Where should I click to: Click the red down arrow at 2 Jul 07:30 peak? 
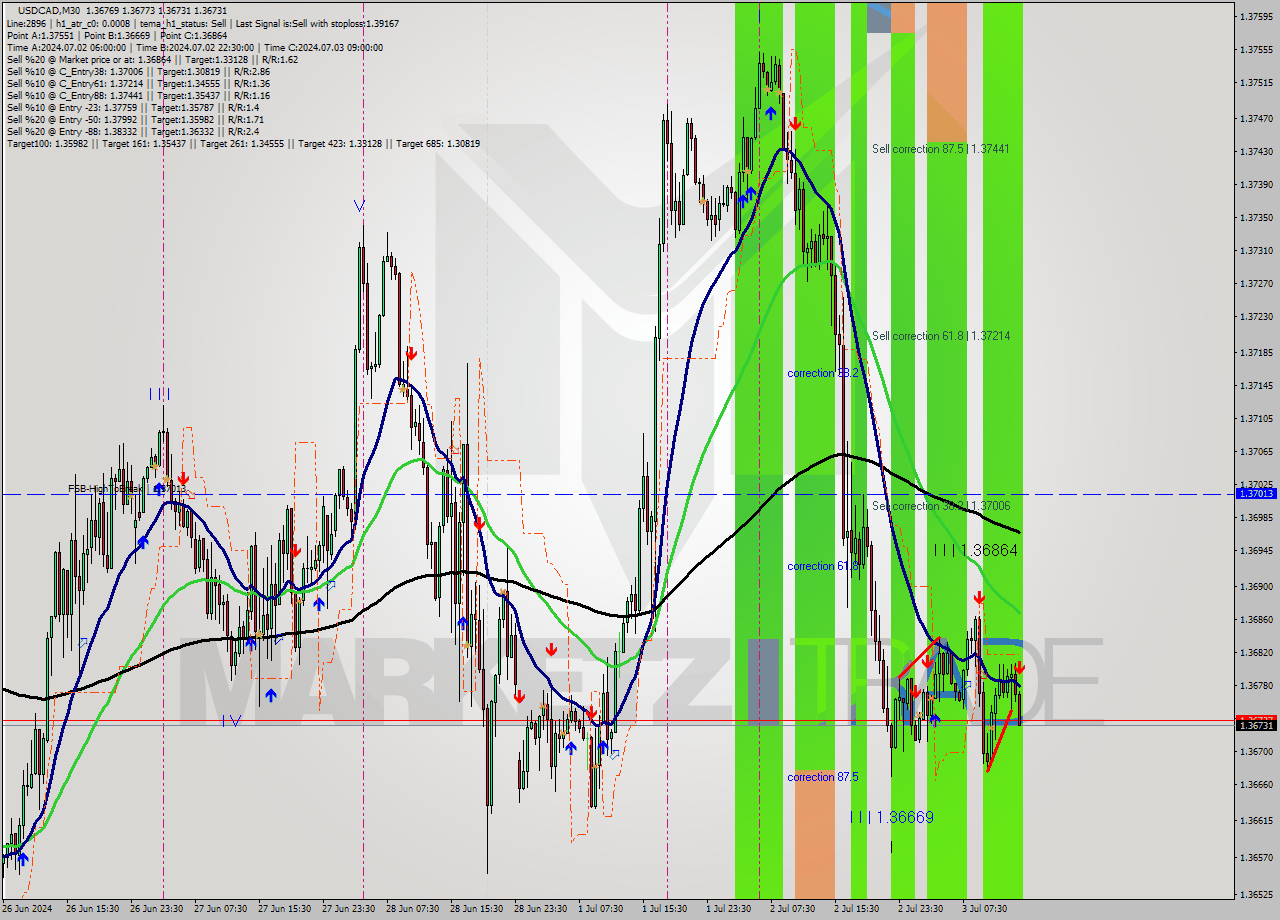click(x=795, y=124)
